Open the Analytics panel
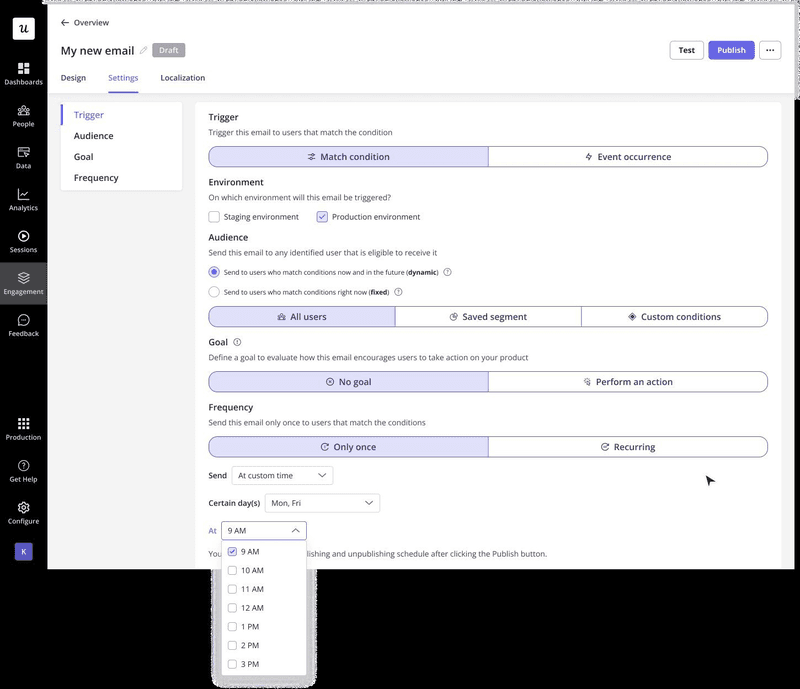 [x=23, y=198]
